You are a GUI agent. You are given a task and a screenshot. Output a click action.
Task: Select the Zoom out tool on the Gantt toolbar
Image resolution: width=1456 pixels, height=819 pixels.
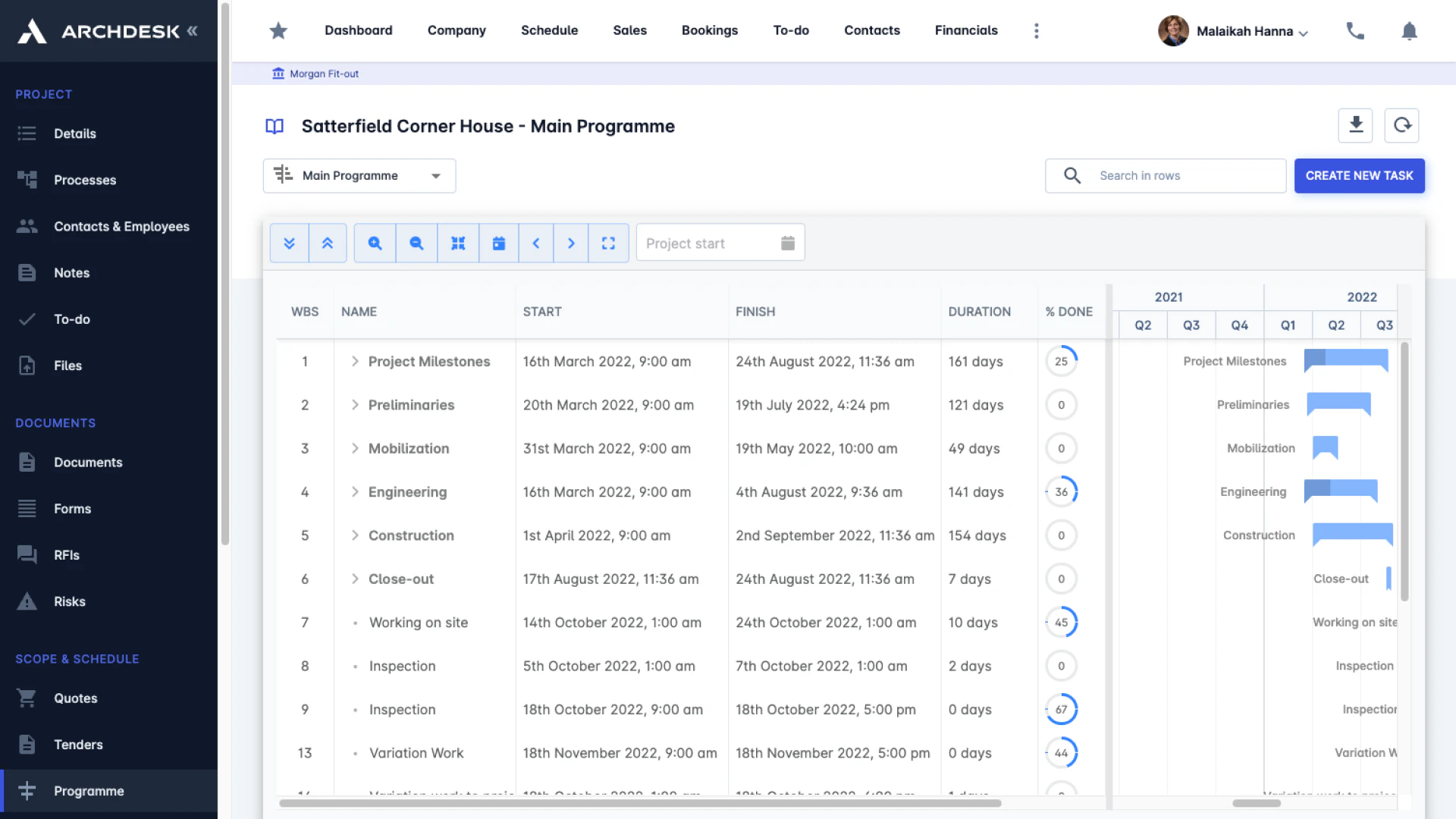pyautogui.click(x=416, y=243)
